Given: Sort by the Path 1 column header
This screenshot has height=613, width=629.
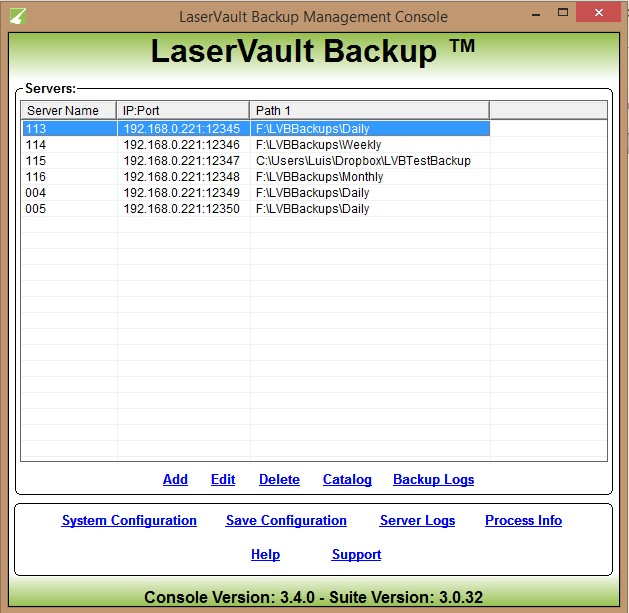Looking at the screenshot, I should [369, 110].
